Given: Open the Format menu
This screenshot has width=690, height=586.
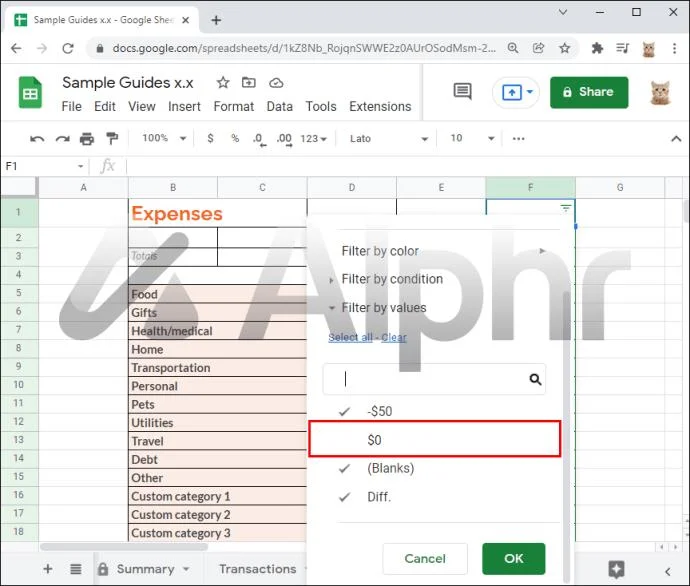Looking at the screenshot, I should [x=234, y=106].
